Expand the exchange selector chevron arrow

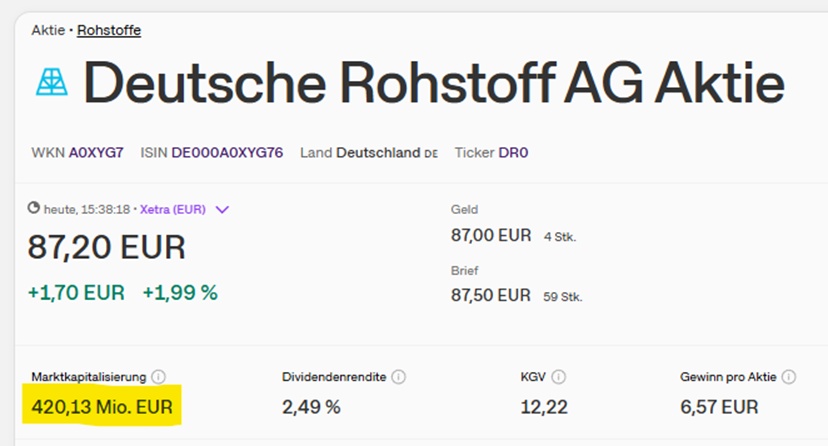(x=222, y=210)
